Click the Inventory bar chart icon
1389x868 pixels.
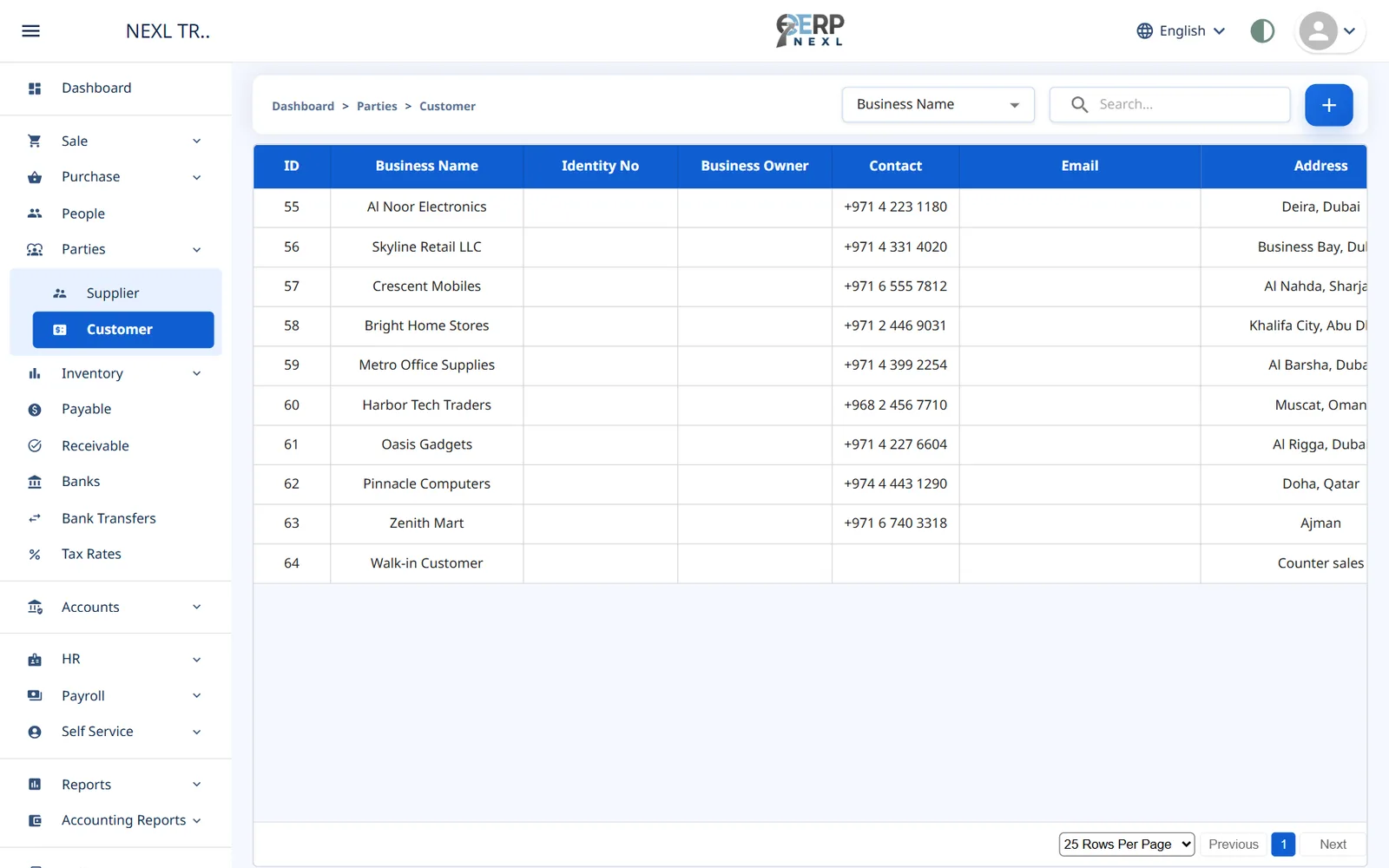click(x=35, y=373)
